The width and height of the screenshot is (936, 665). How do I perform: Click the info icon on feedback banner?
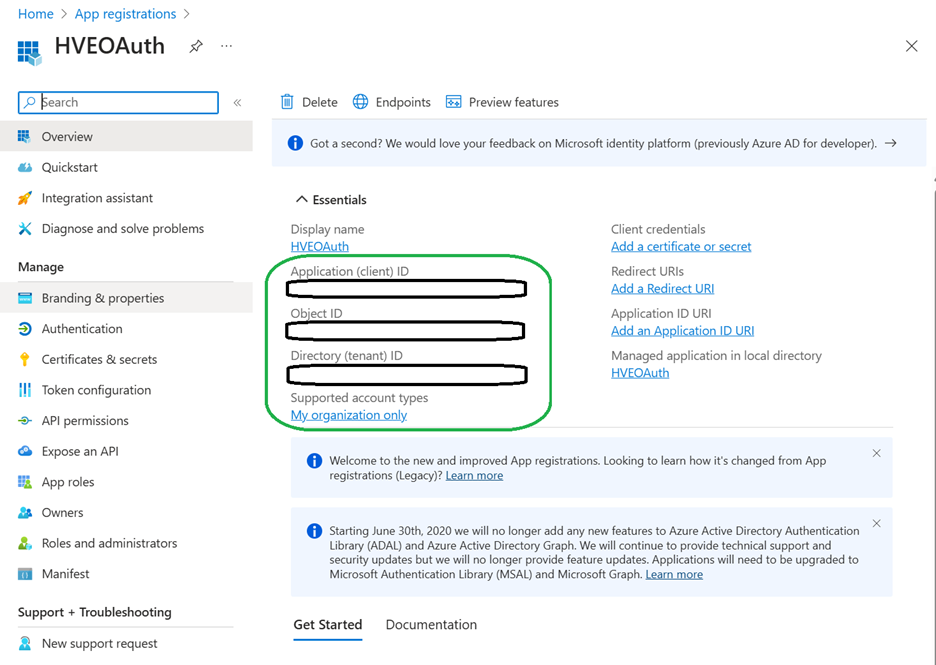(295, 143)
